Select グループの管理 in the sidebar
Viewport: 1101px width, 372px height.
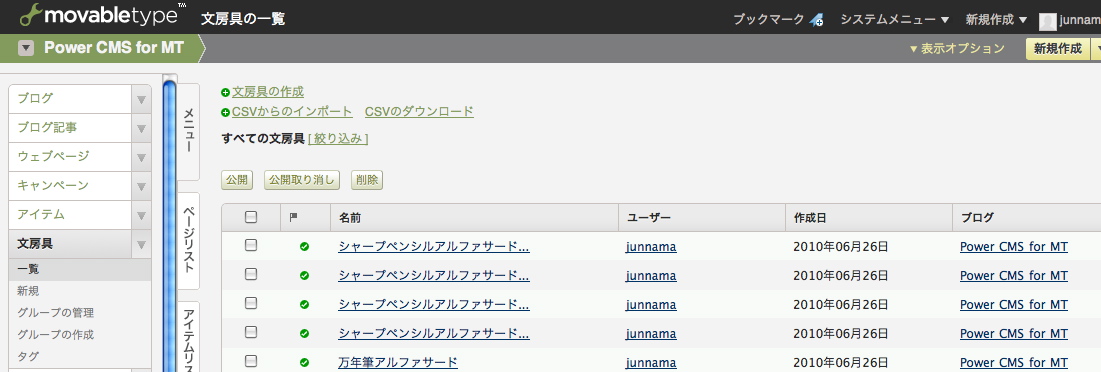55,313
